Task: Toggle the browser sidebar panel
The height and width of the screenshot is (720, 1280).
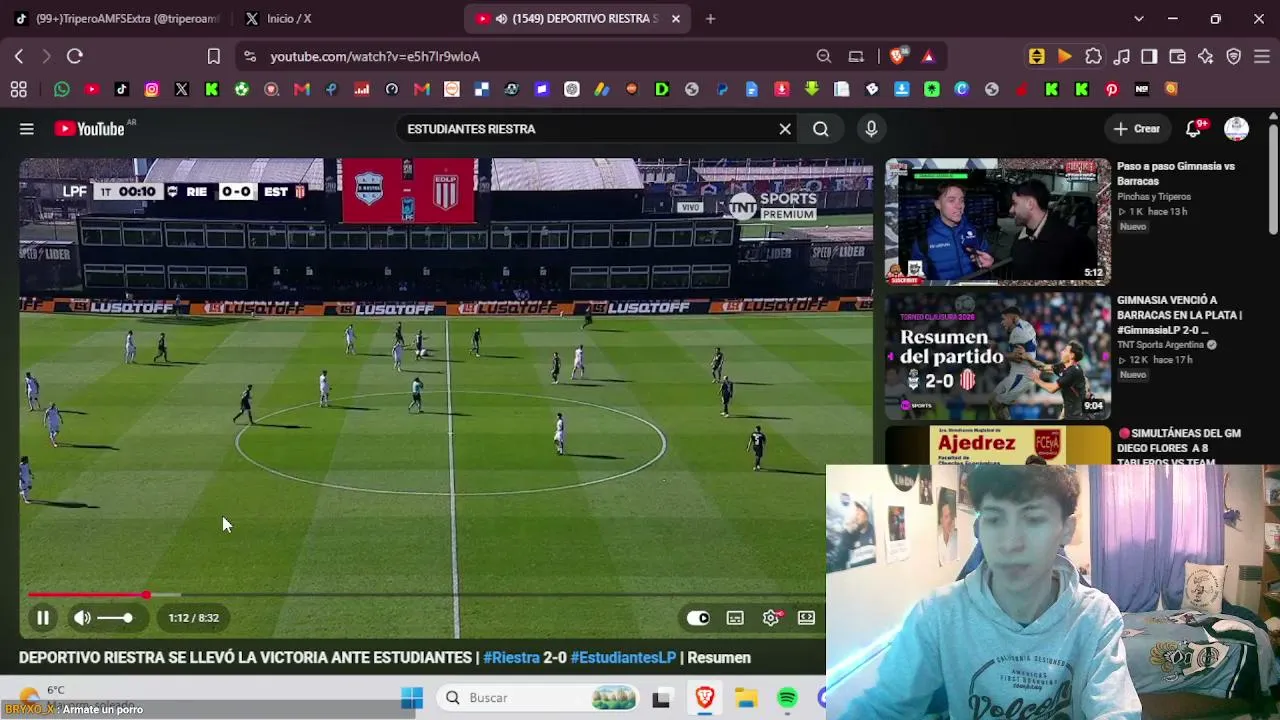Action: [x=1150, y=57]
